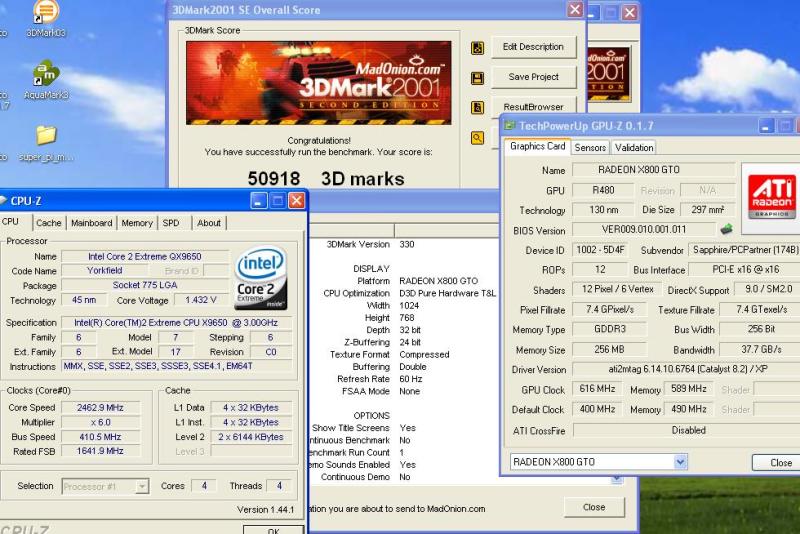
Task: Click the Driver Version field in GPU-Z
Action: click(688, 369)
